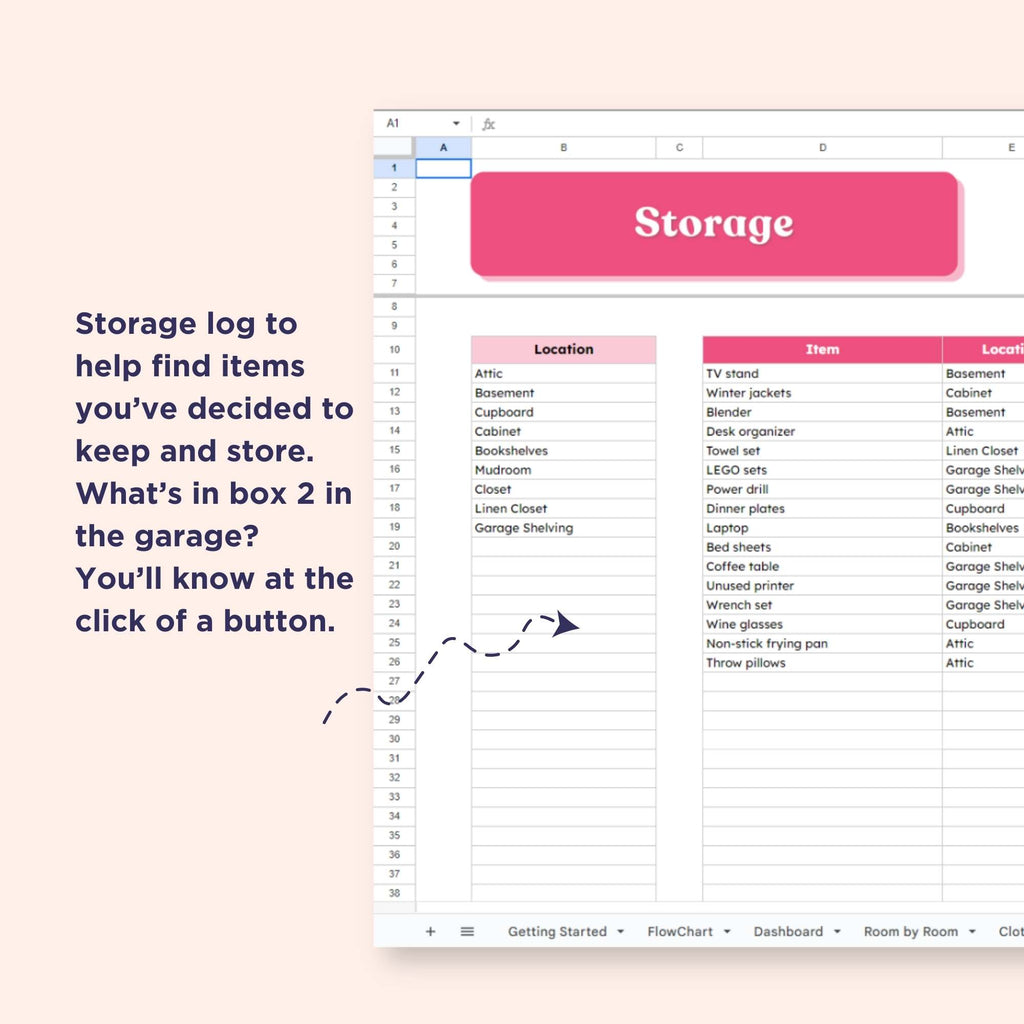
Task: Expand the Name Box dropdown arrow
Action: [x=456, y=124]
